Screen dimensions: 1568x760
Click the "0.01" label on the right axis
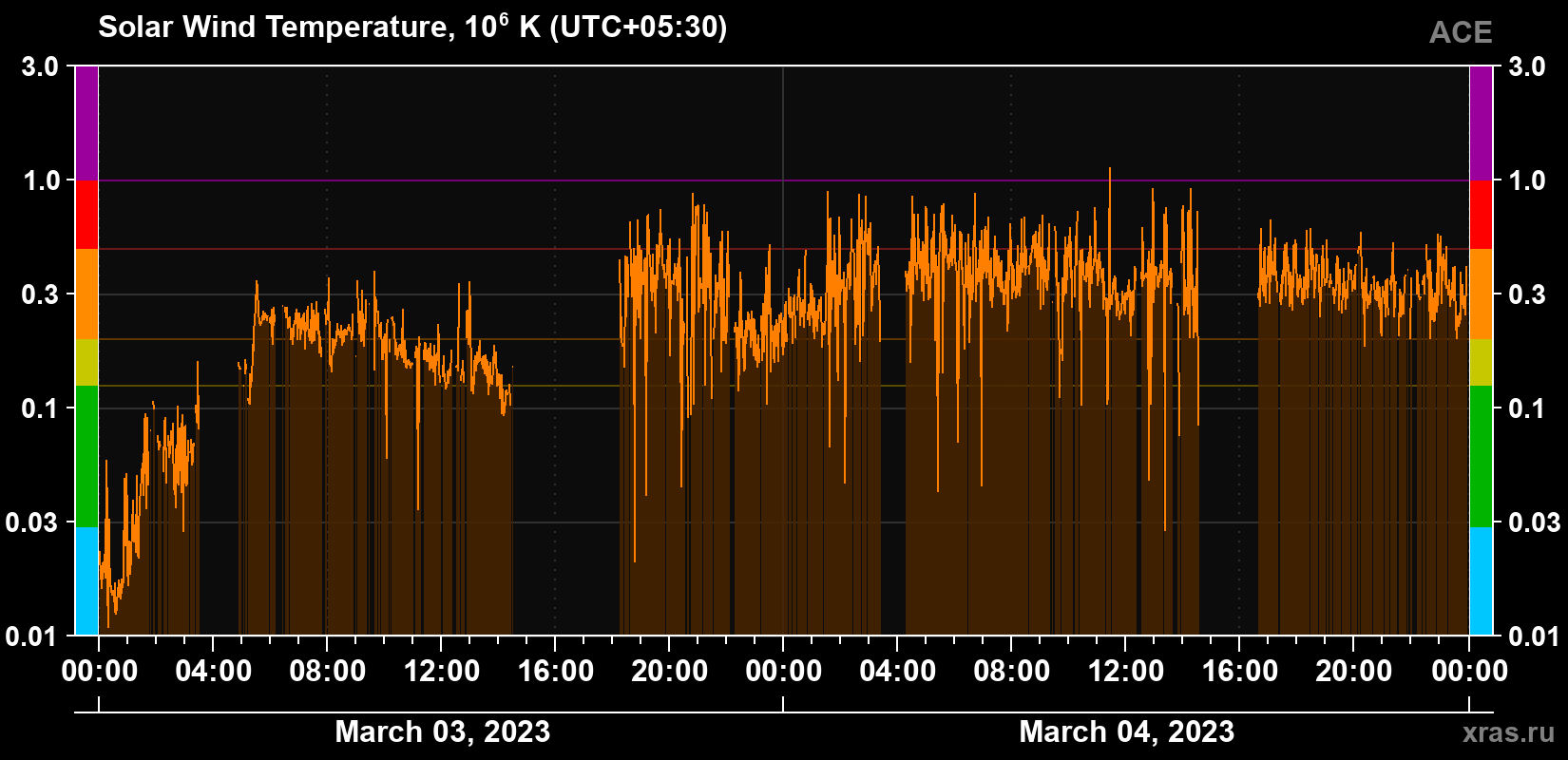[x=1536, y=636]
